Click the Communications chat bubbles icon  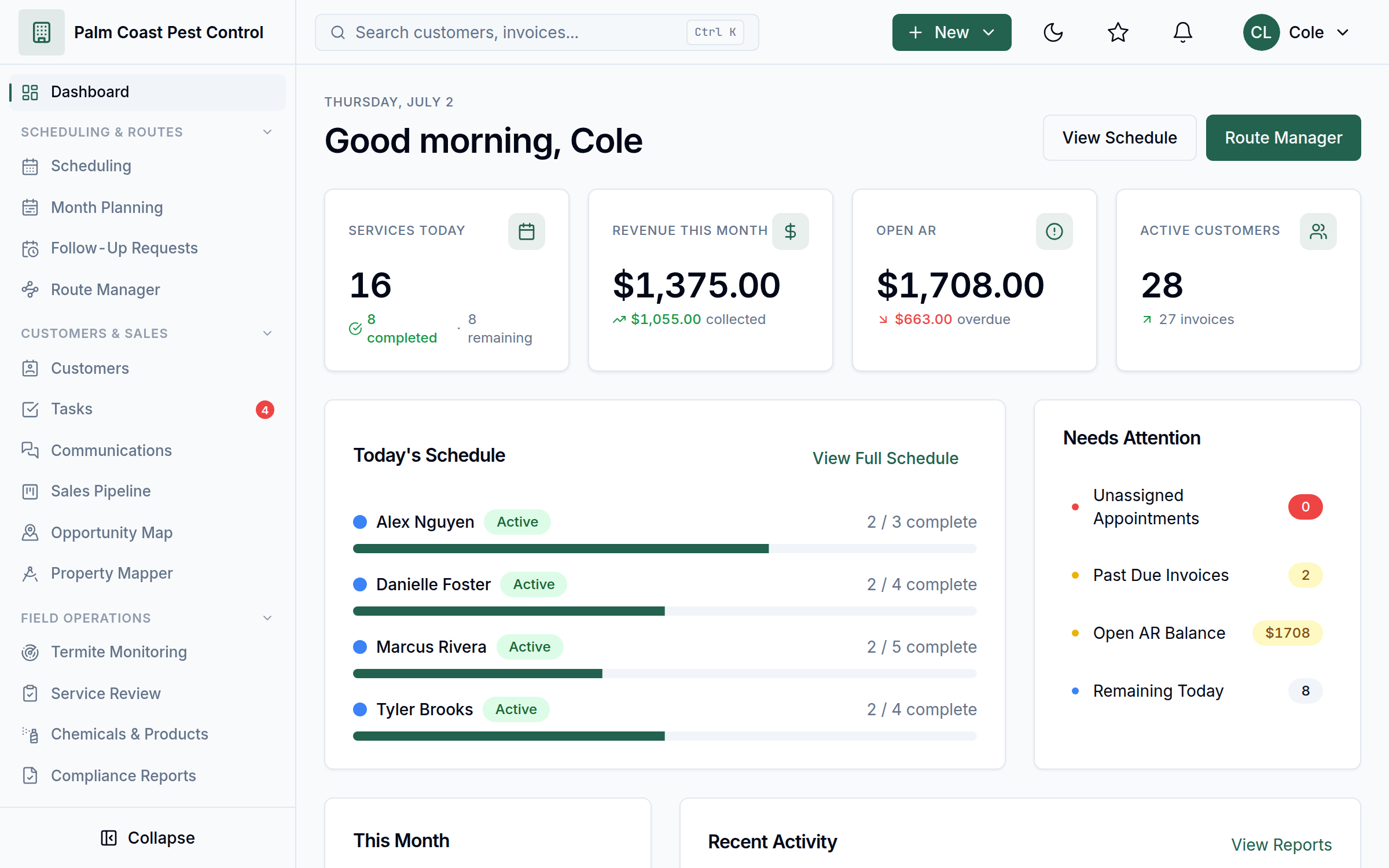30,450
